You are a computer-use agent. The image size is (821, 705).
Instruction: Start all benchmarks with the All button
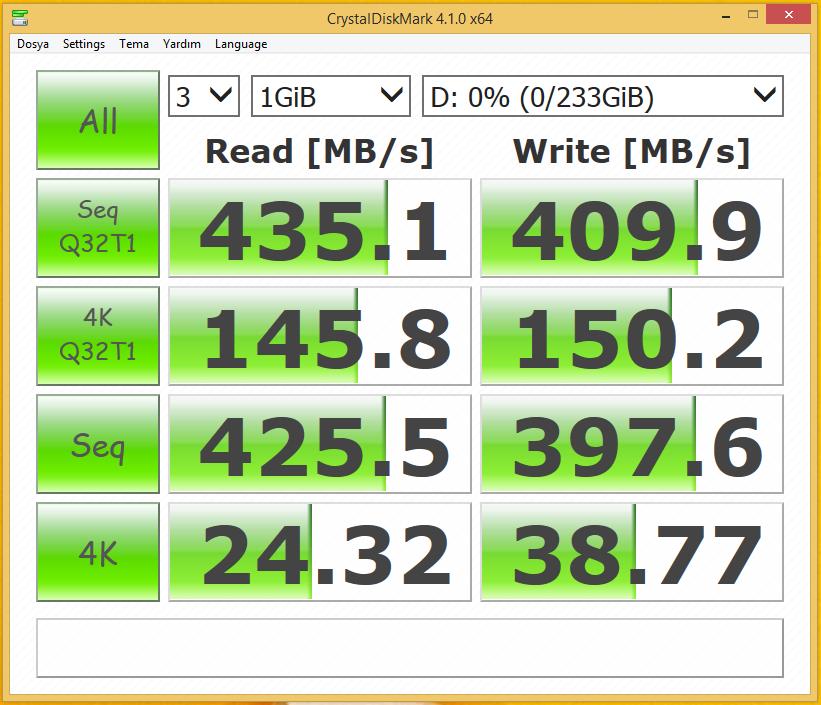pyautogui.click(x=98, y=120)
